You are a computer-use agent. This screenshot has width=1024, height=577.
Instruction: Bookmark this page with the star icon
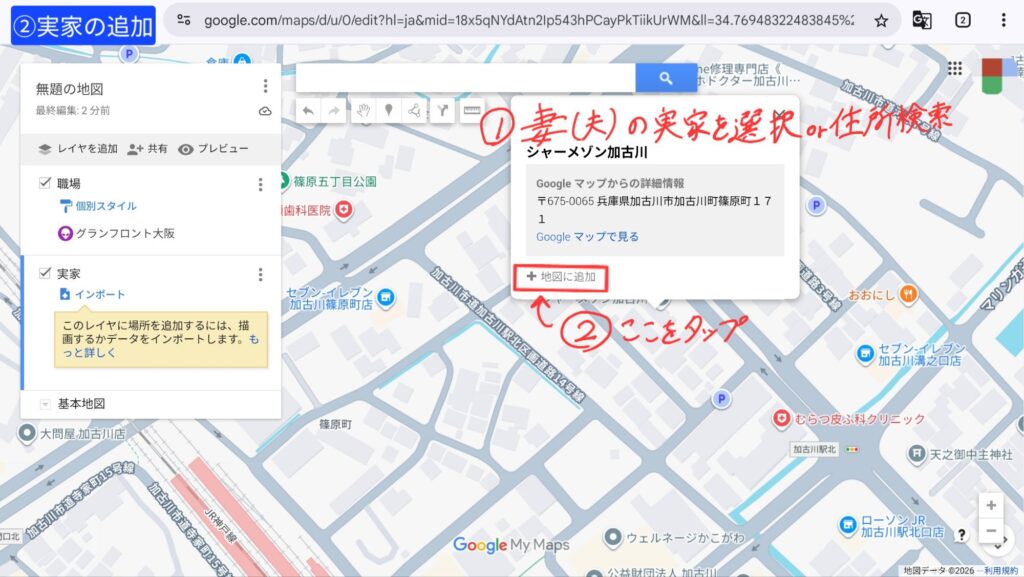(x=881, y=20)
